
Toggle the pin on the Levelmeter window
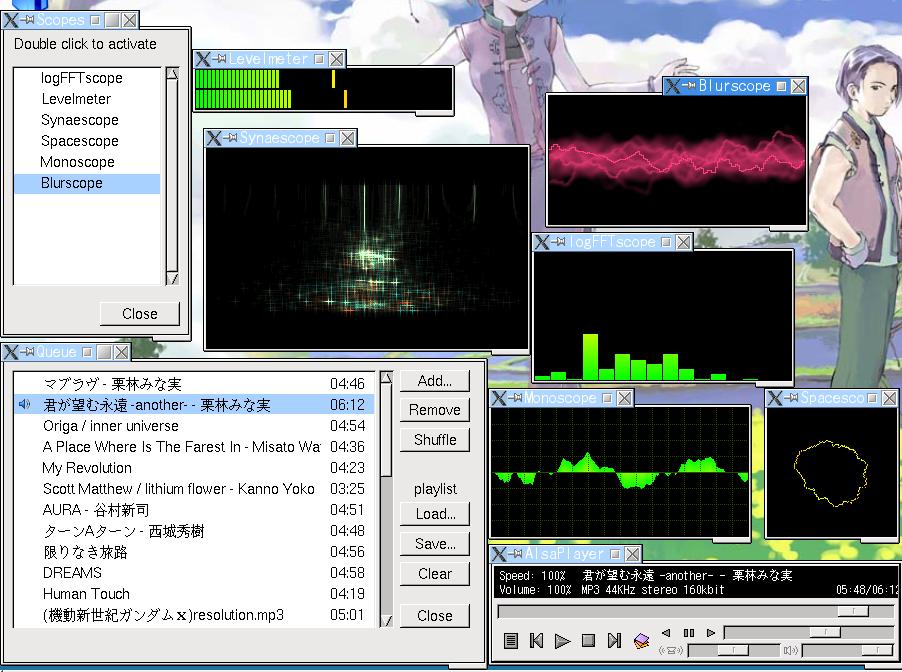219,59
